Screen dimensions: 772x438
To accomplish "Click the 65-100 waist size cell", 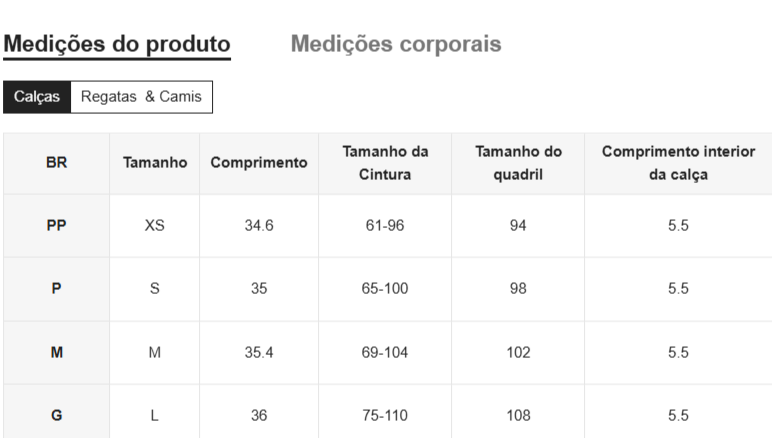I will [385, 289].
